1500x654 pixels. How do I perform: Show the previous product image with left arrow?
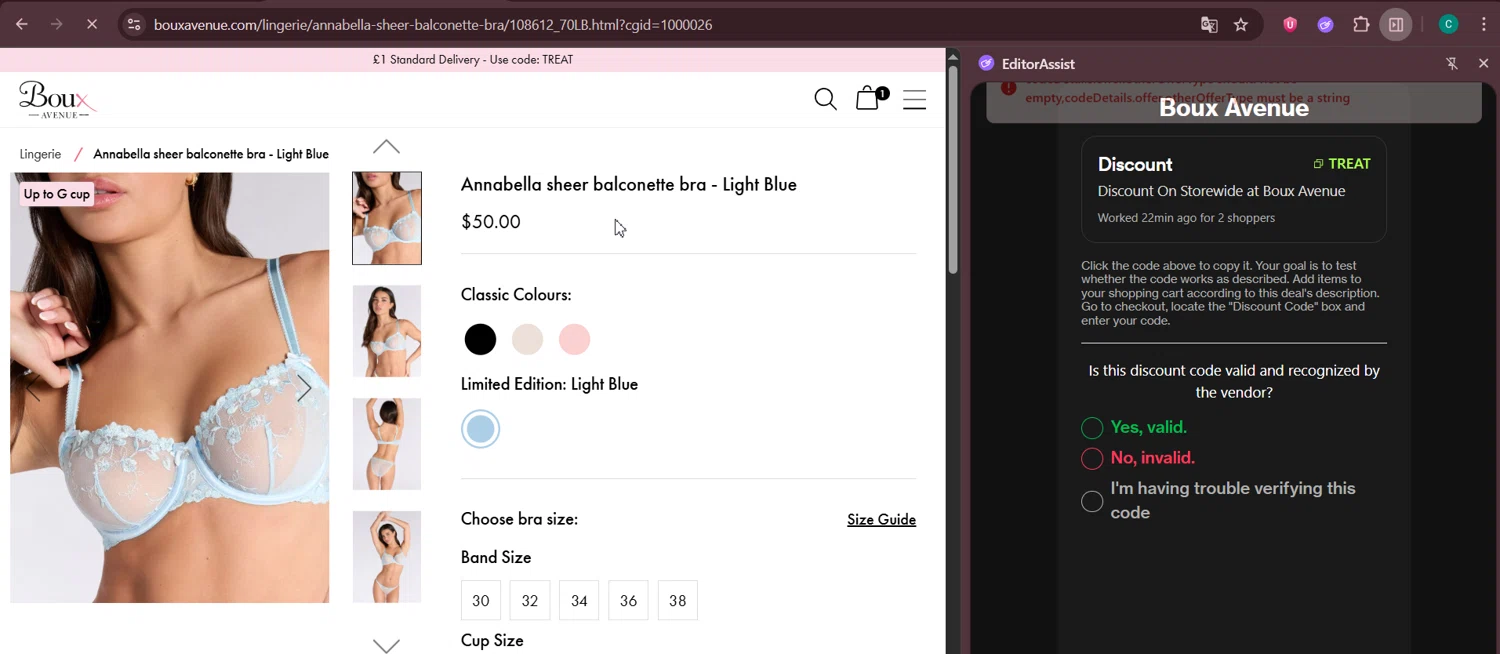click(x=32, y=388)
